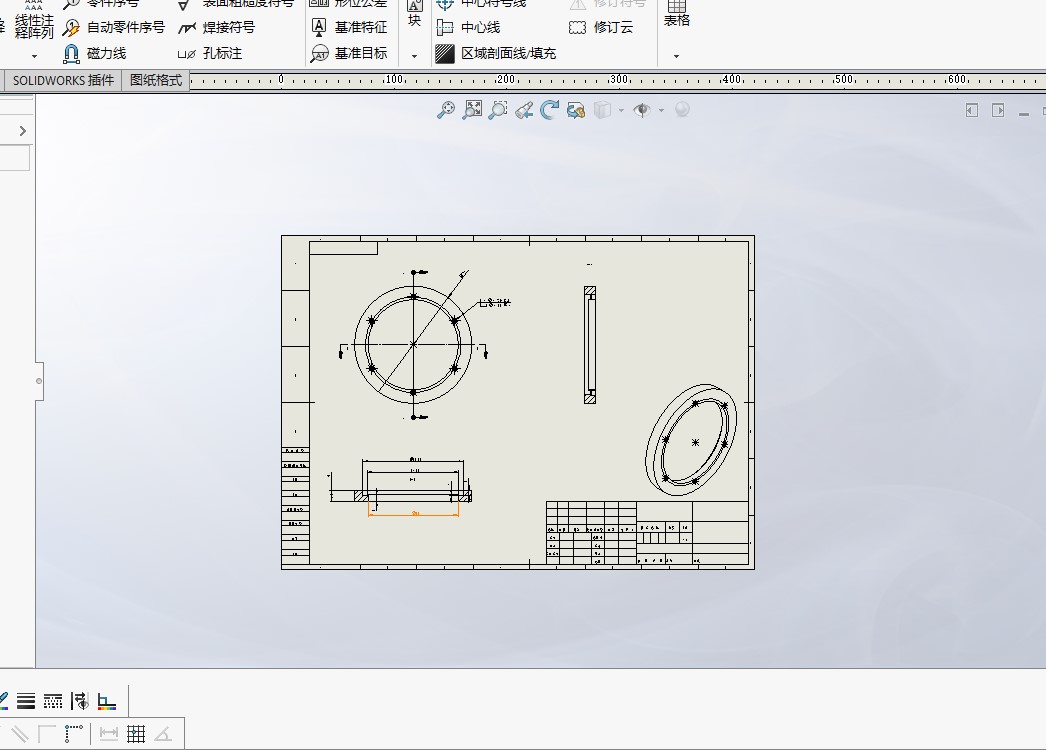Screen dimensions: 1046x750
Task: Click the Layer Color icon with rainbow bar
Action: [x=107, y=701]
